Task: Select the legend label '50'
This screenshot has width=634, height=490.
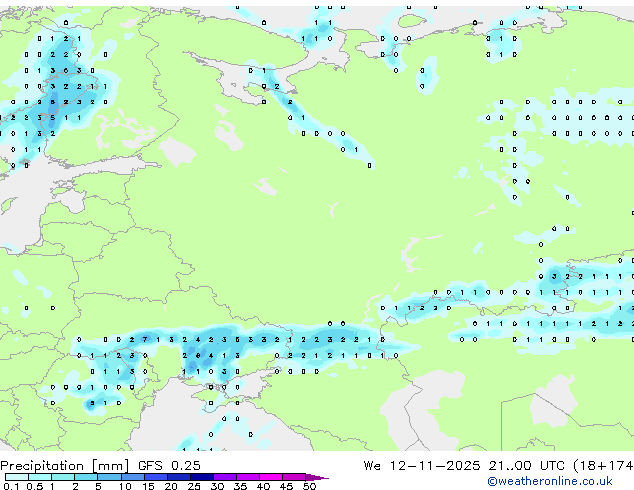Action: coord(309,486)
